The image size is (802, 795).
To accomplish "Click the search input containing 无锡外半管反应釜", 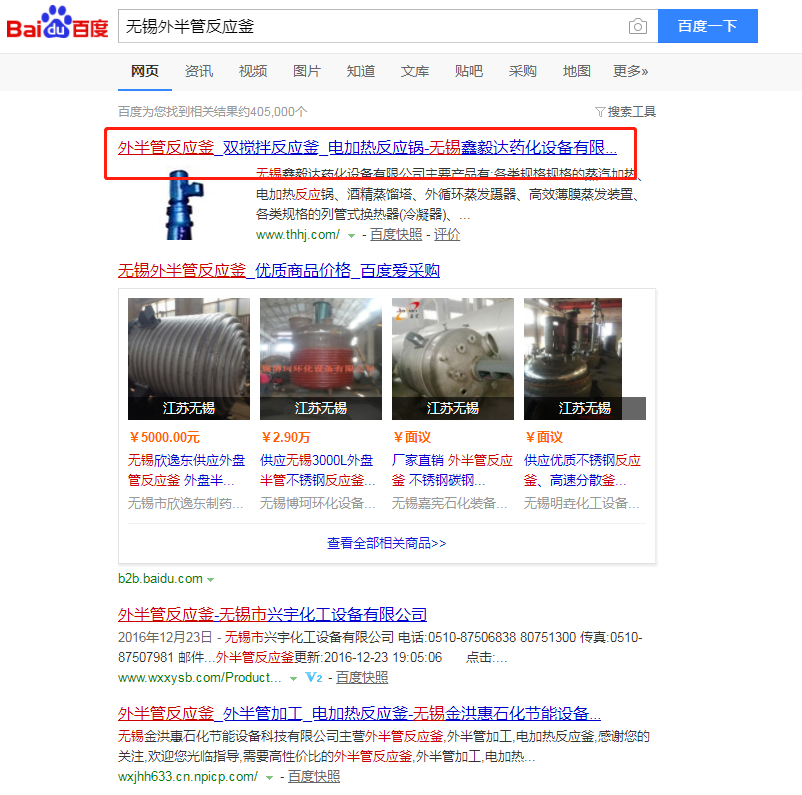I will 388,26.
